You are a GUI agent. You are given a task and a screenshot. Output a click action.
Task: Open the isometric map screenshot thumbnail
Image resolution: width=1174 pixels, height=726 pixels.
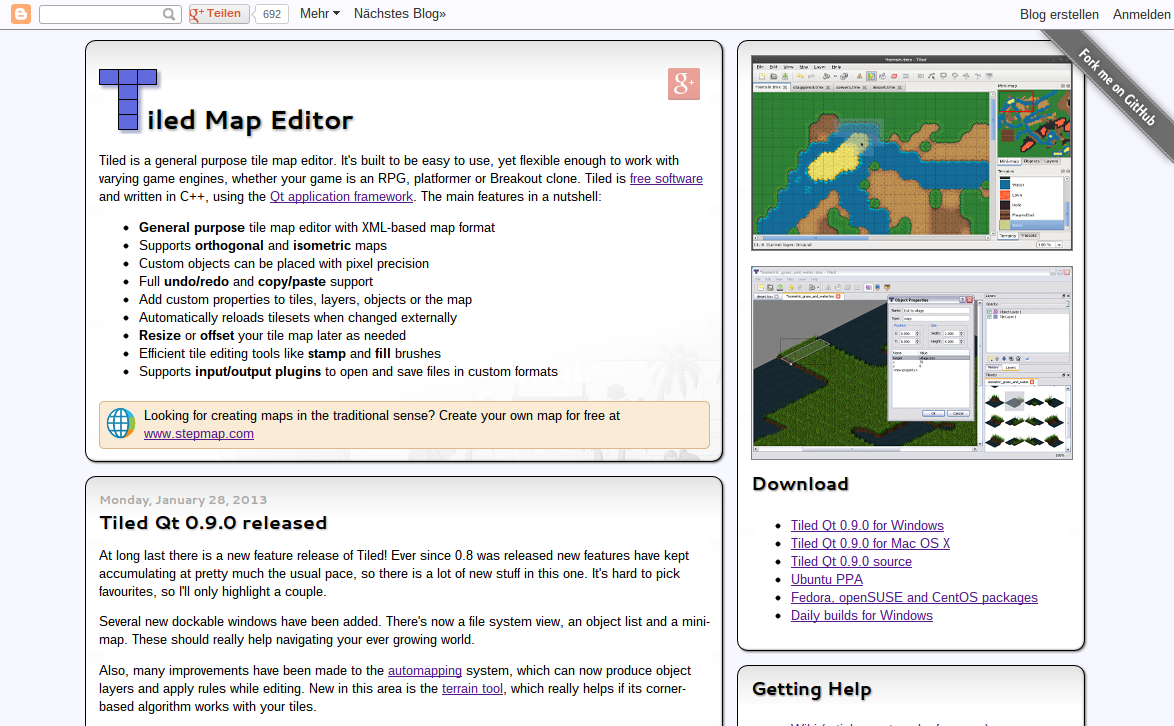912,363
